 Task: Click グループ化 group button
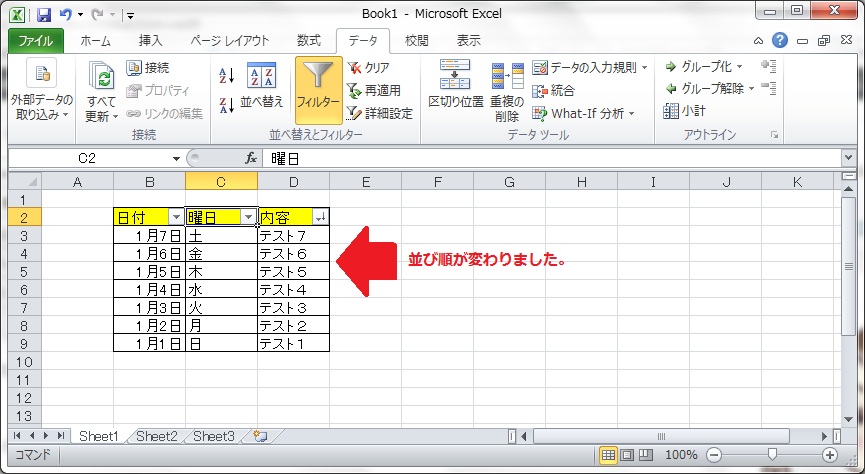(x=704, y=67)
